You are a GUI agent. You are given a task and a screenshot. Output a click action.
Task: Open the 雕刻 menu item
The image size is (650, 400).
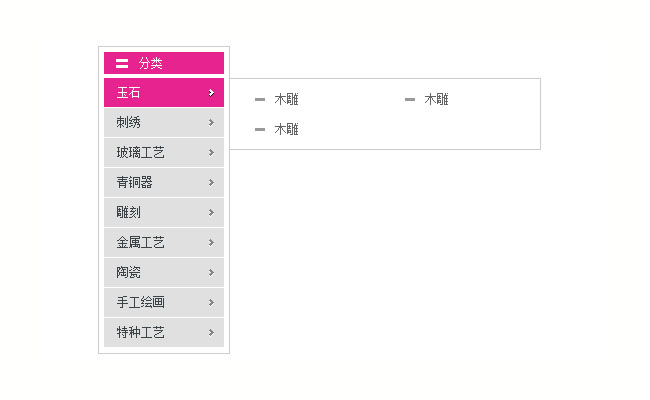coord(128,212)
